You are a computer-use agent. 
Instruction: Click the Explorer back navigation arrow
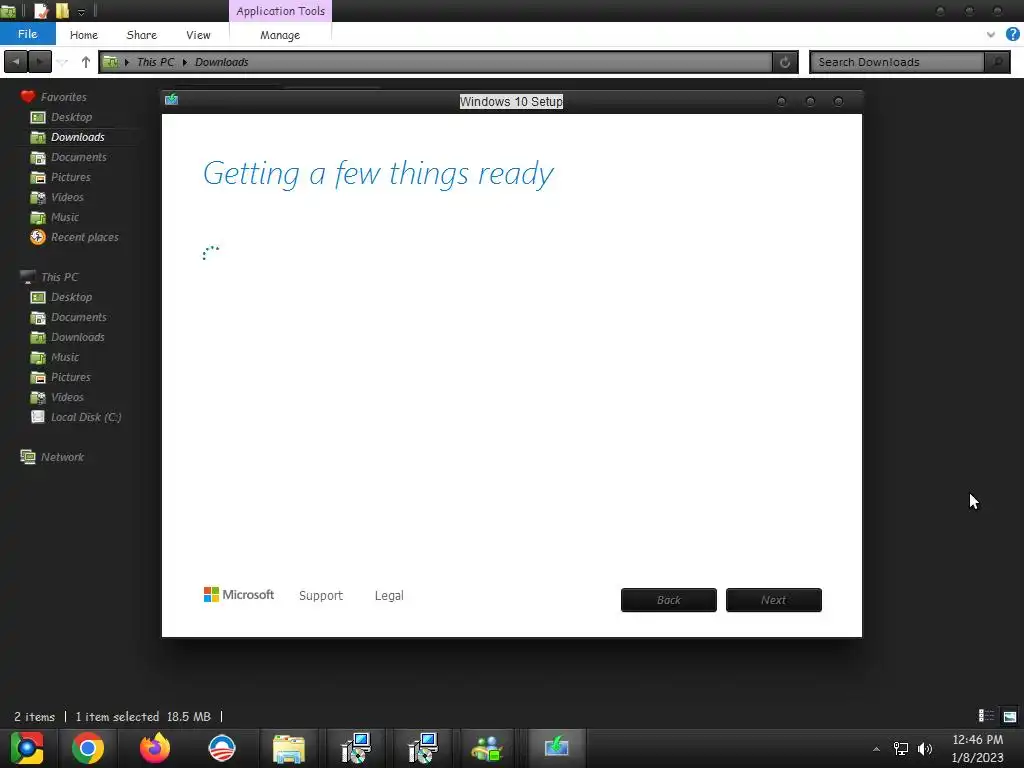pos(16,62)
